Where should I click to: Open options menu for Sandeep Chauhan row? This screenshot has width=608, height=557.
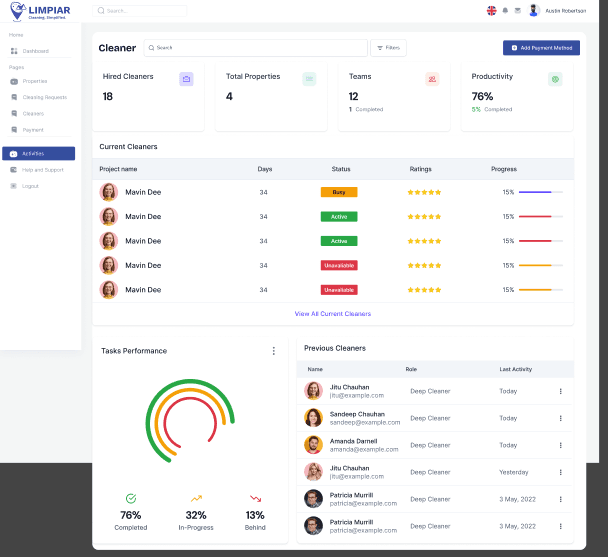point(560,418)
